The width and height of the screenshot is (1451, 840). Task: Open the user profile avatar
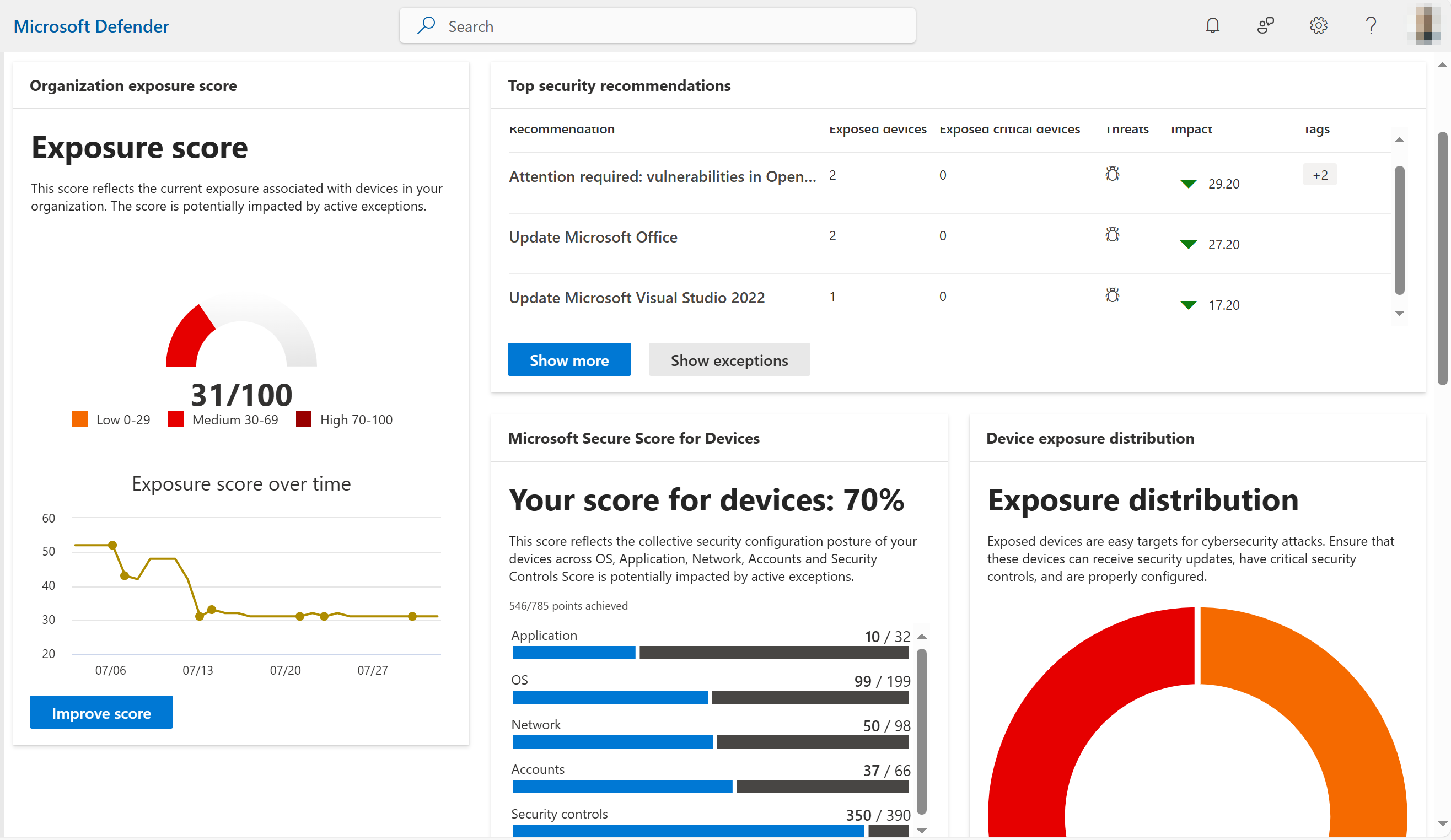pos(1423,24)
